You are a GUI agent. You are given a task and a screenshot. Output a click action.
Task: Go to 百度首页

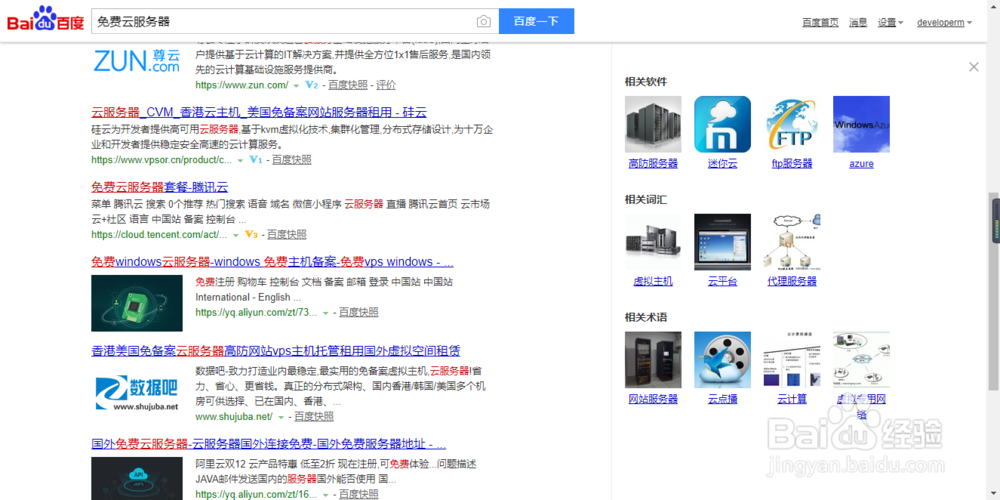coord(820,22)
